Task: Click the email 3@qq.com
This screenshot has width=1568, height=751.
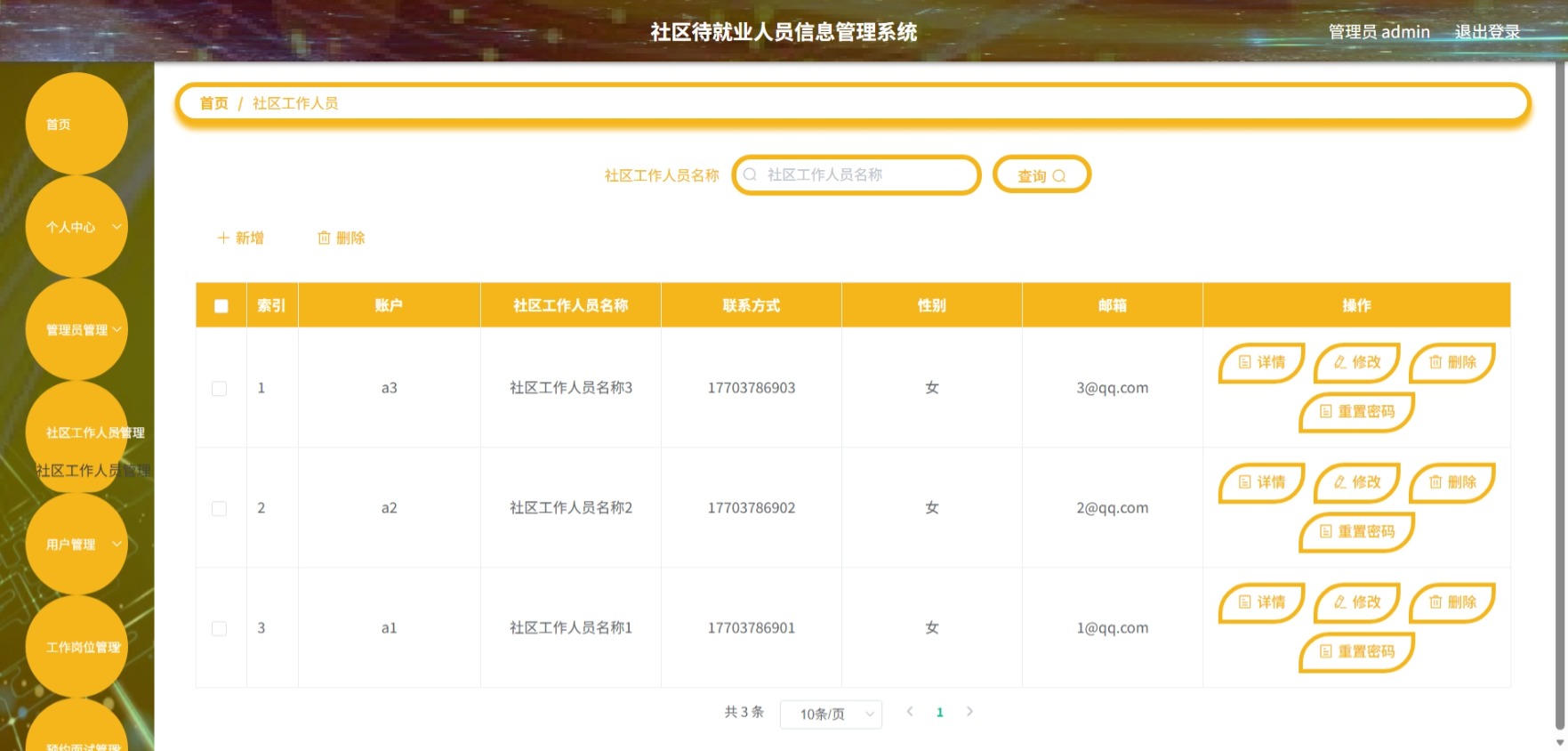Action: (1113, 388)
